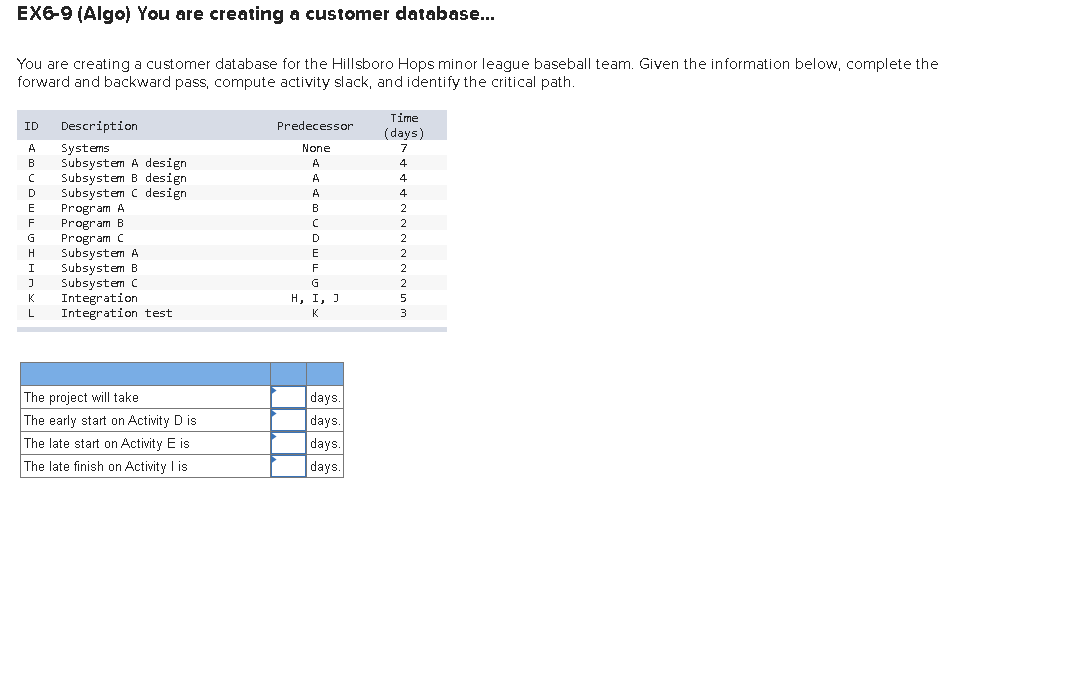
Task: Click the blue flag marker beside the project duration field
Action: pos(274,392)
